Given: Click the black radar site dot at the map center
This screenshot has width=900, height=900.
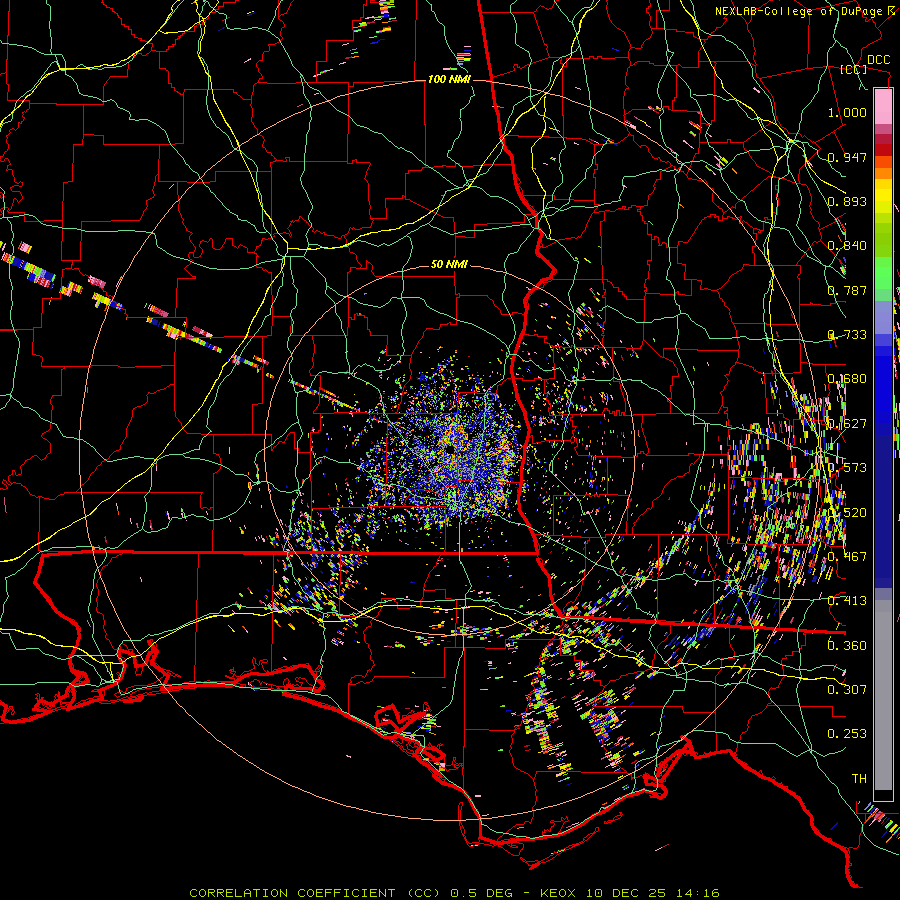Looking at the screenshot, I should (450, 449).
